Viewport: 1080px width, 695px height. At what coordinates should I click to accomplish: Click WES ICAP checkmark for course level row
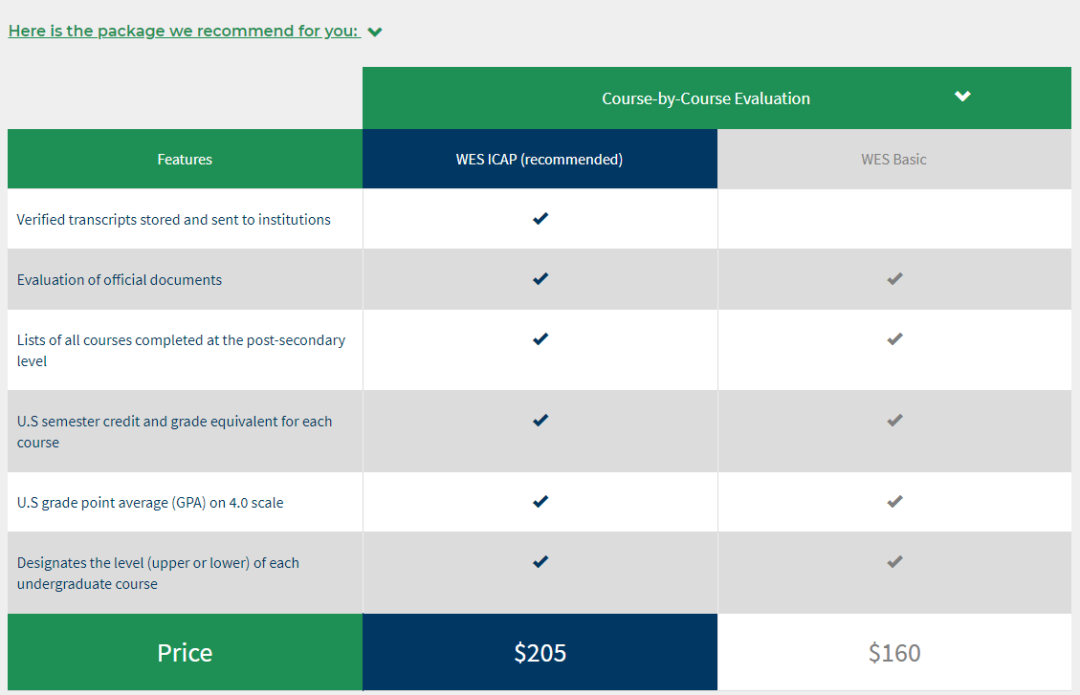(x=540, y=562)
